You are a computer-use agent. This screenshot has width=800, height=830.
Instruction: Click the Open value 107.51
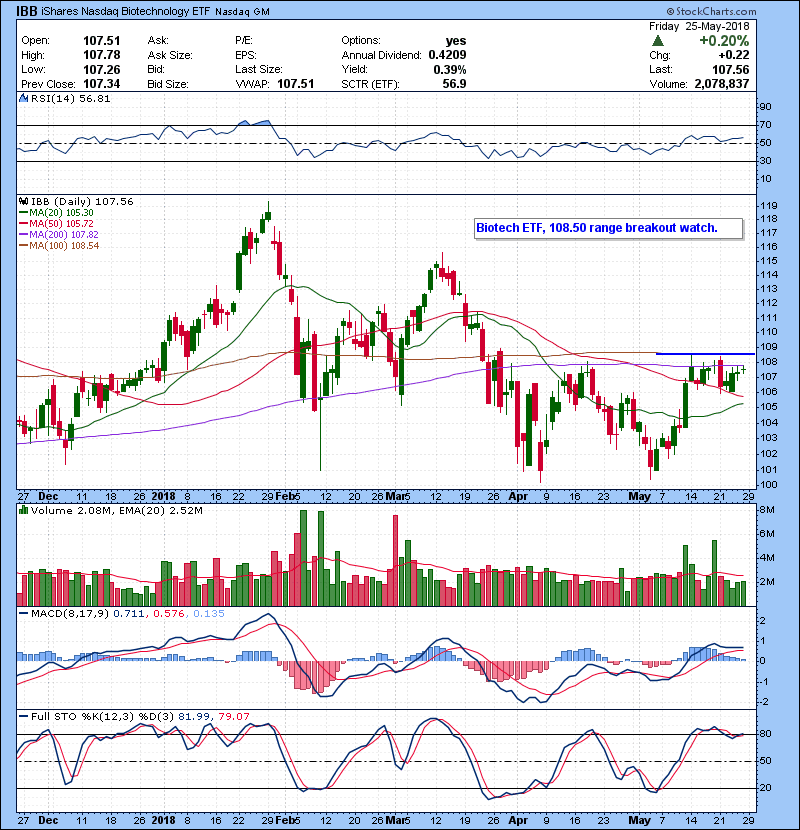[x=102, y=41]
